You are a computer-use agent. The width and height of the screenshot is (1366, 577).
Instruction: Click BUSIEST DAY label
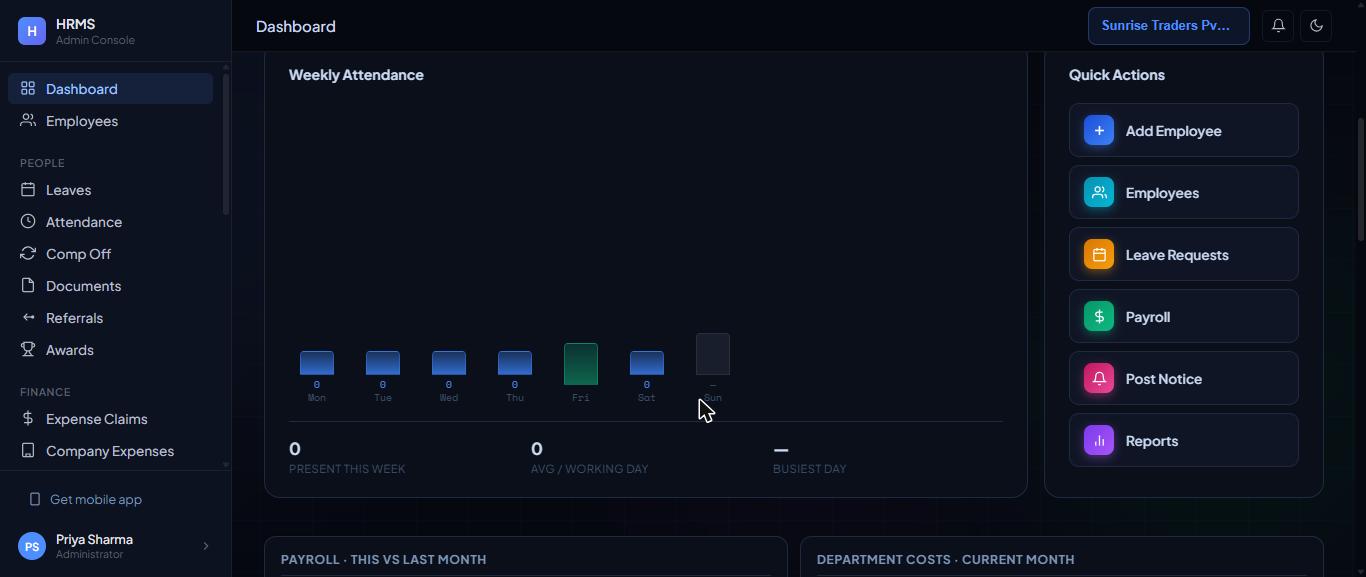tap(810, 469)
